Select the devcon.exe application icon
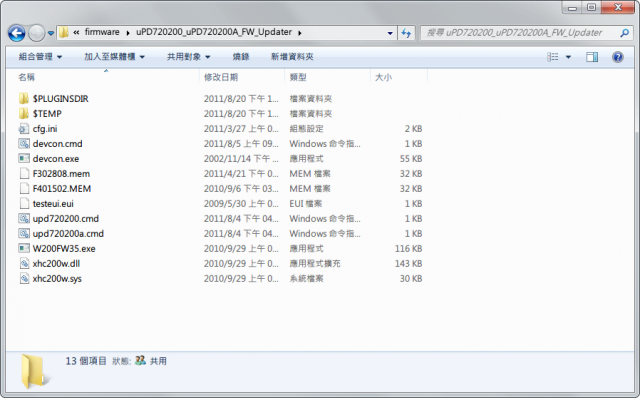Screen dimensions: 640x398 [x=24, y=158]
